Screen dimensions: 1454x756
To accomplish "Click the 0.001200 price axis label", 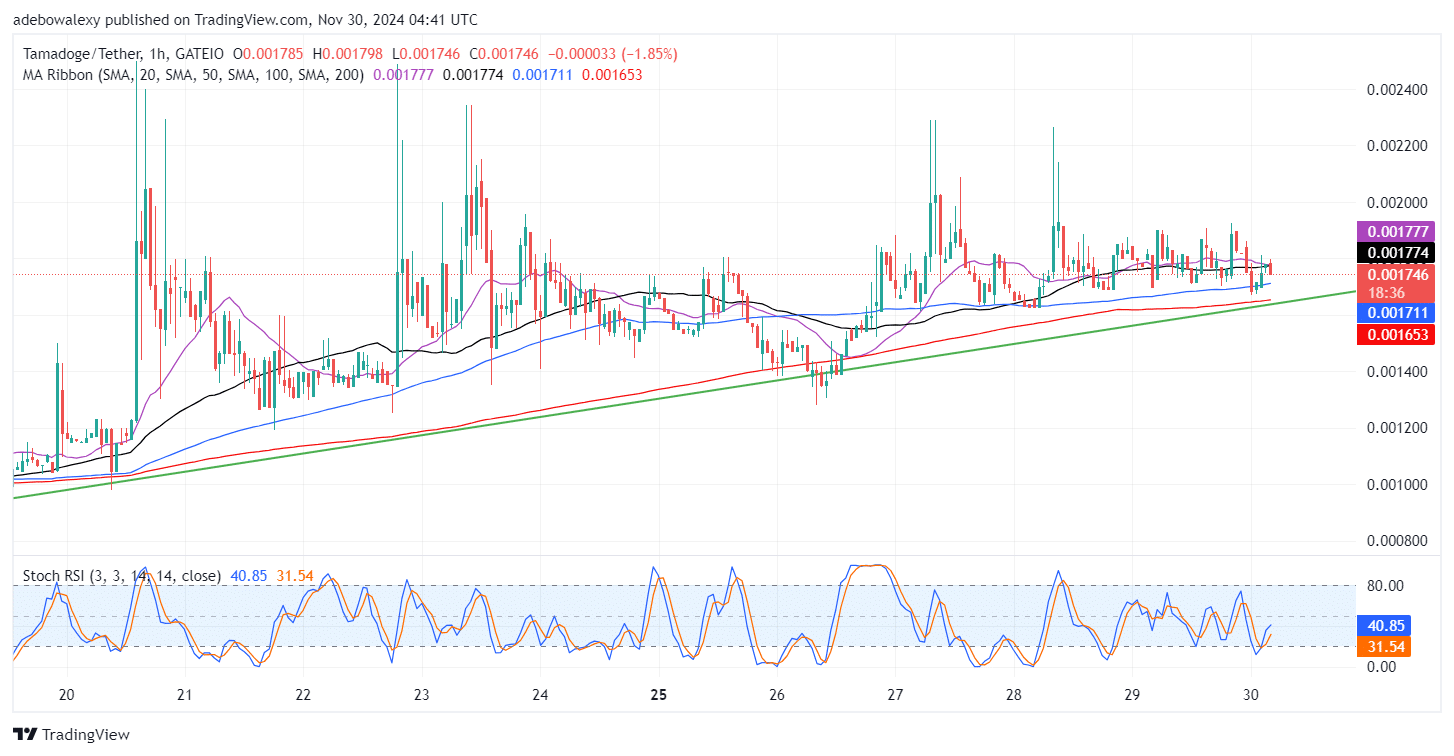I will click(1397, 428).
